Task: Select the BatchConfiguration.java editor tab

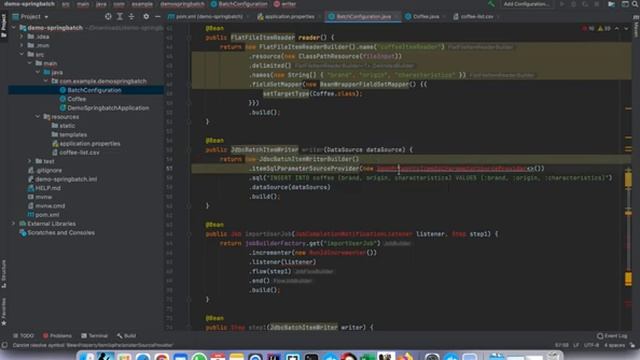Action: (363, 17)
